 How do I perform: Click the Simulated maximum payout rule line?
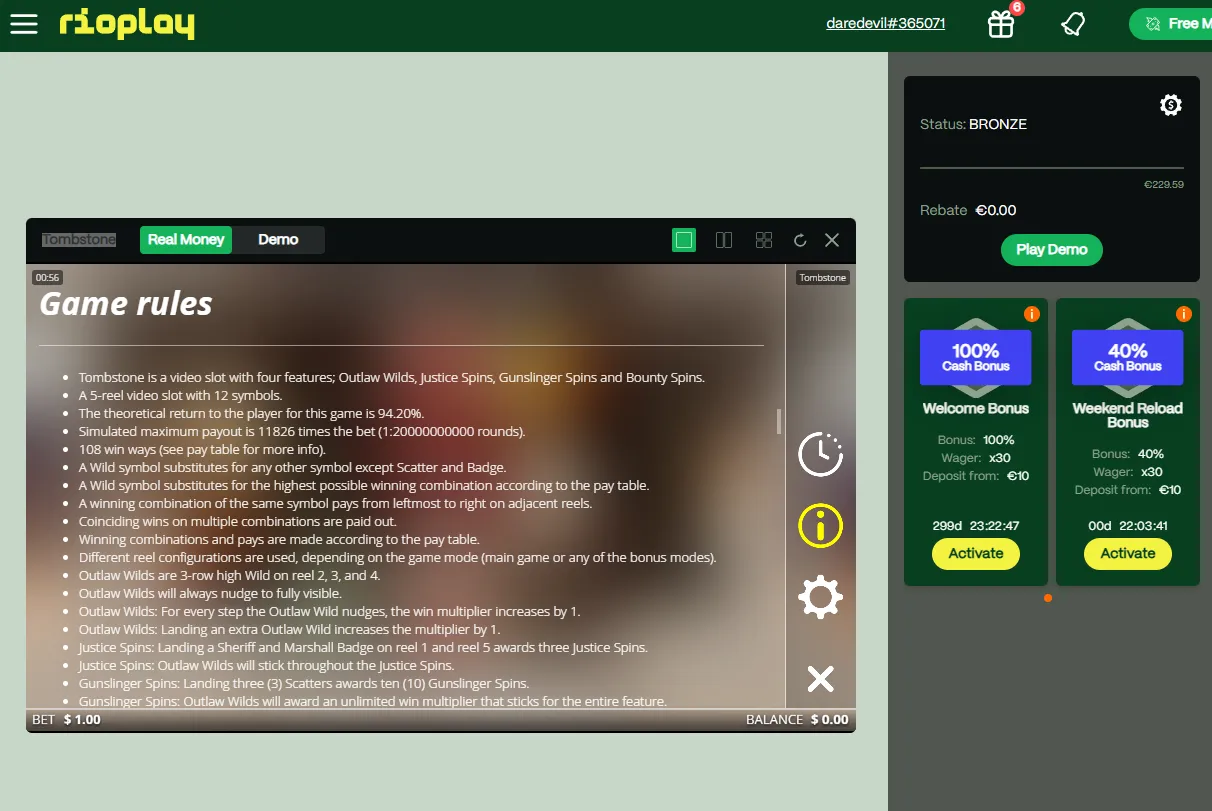tap(302, 431)
